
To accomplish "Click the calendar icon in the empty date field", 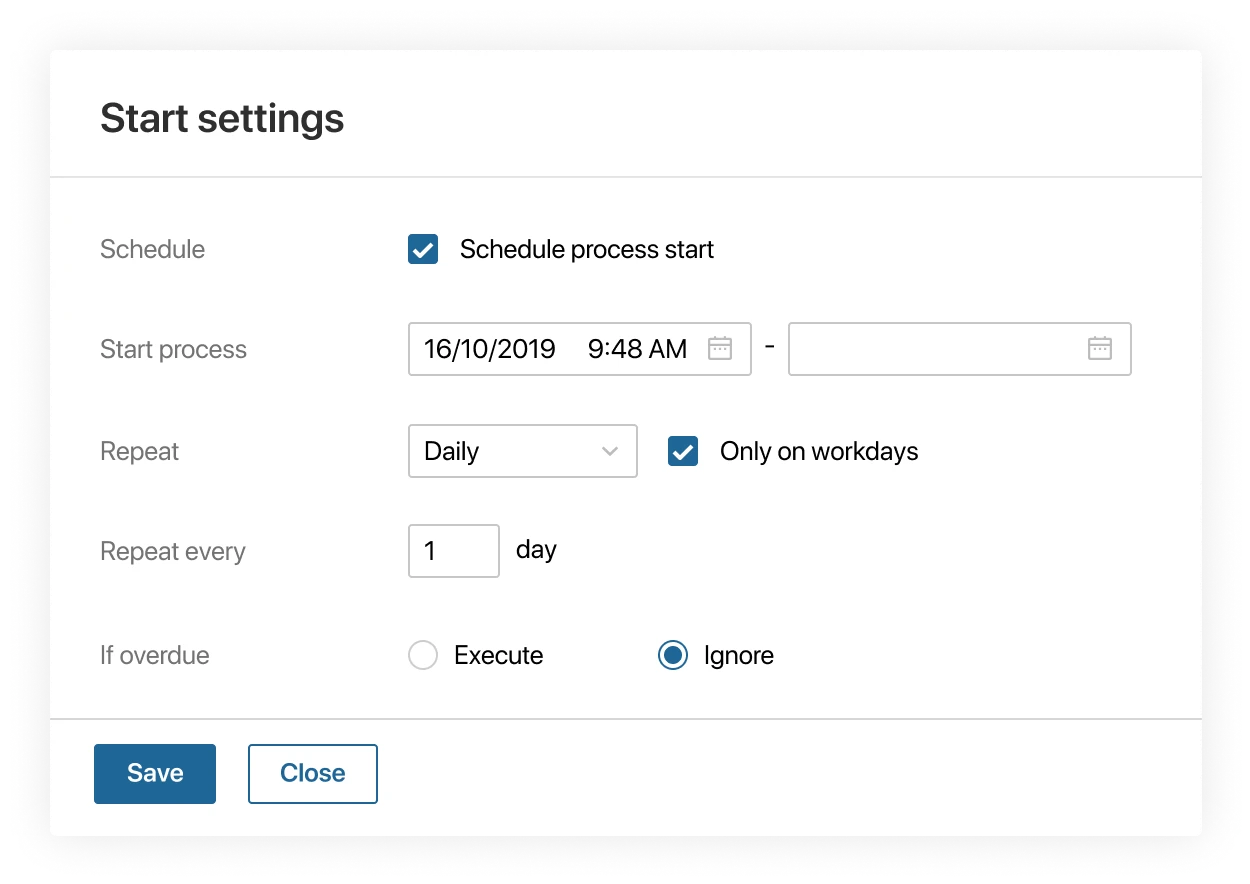I will [1100, 348].
